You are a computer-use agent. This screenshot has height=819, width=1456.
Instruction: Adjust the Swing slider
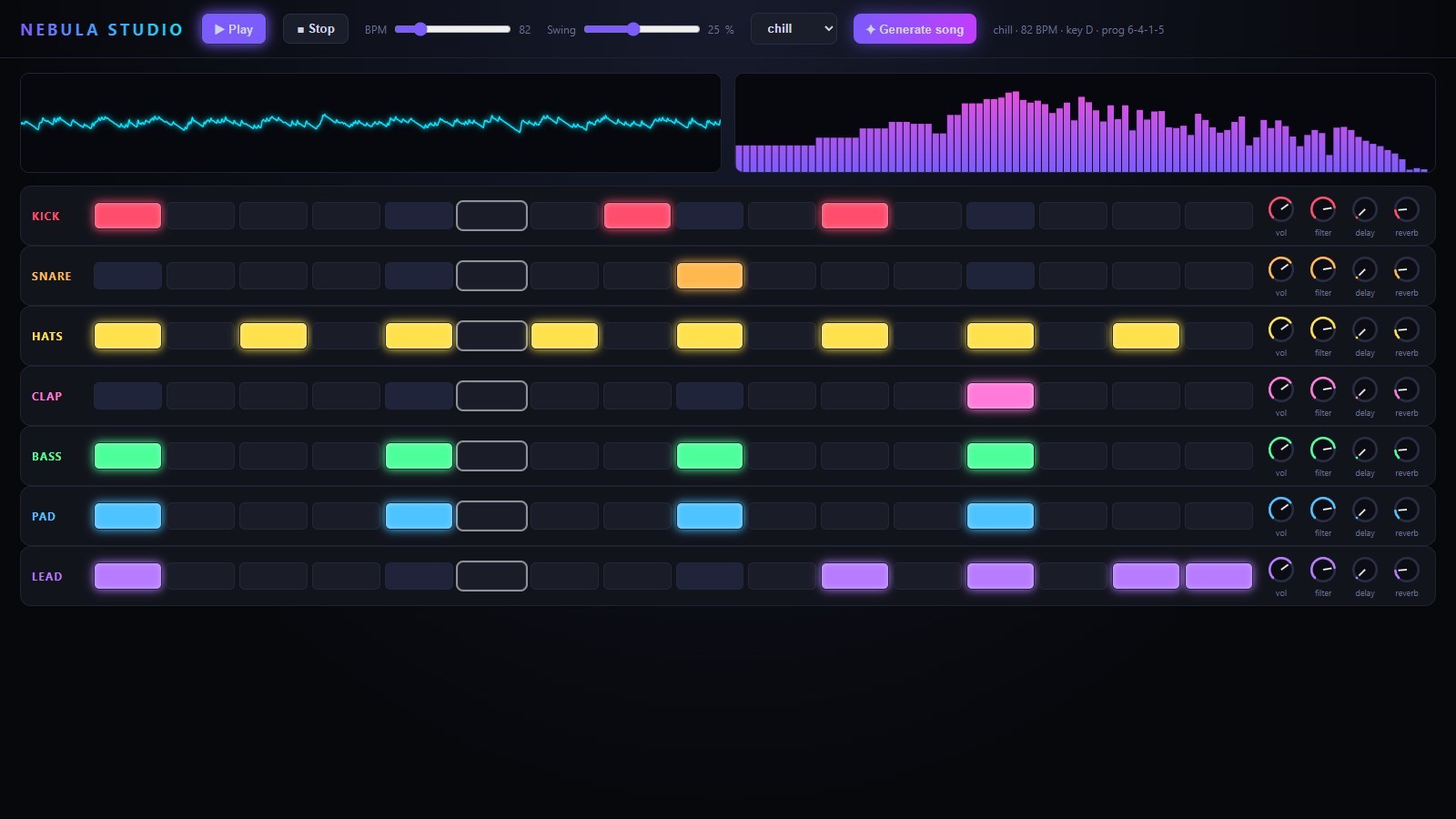click(642, 29)
